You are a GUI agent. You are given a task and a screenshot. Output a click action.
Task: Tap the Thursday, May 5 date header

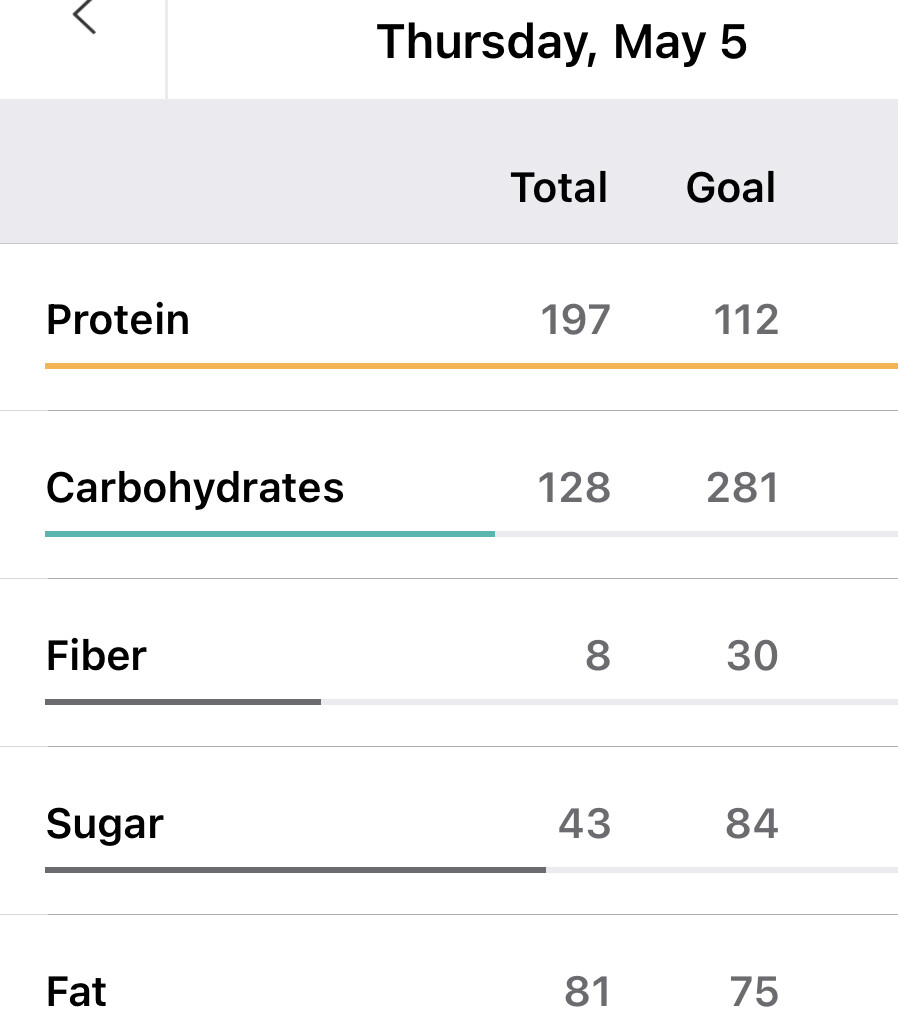561,43
